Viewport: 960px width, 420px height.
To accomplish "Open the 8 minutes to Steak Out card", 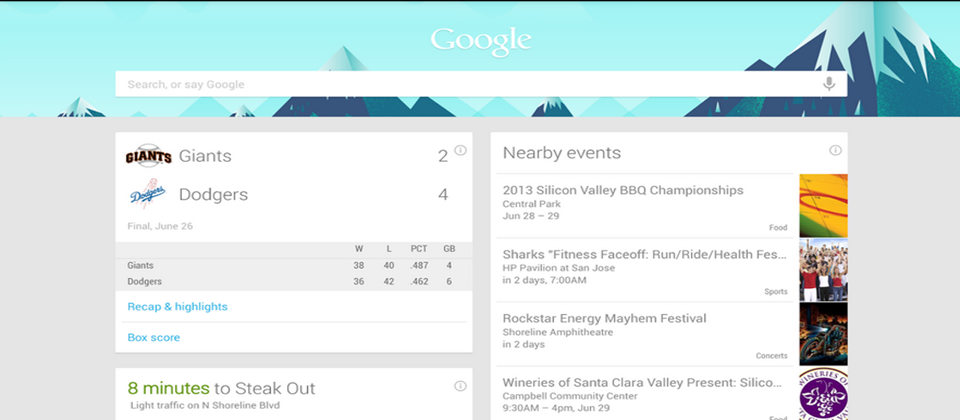I will coord(222,389).
